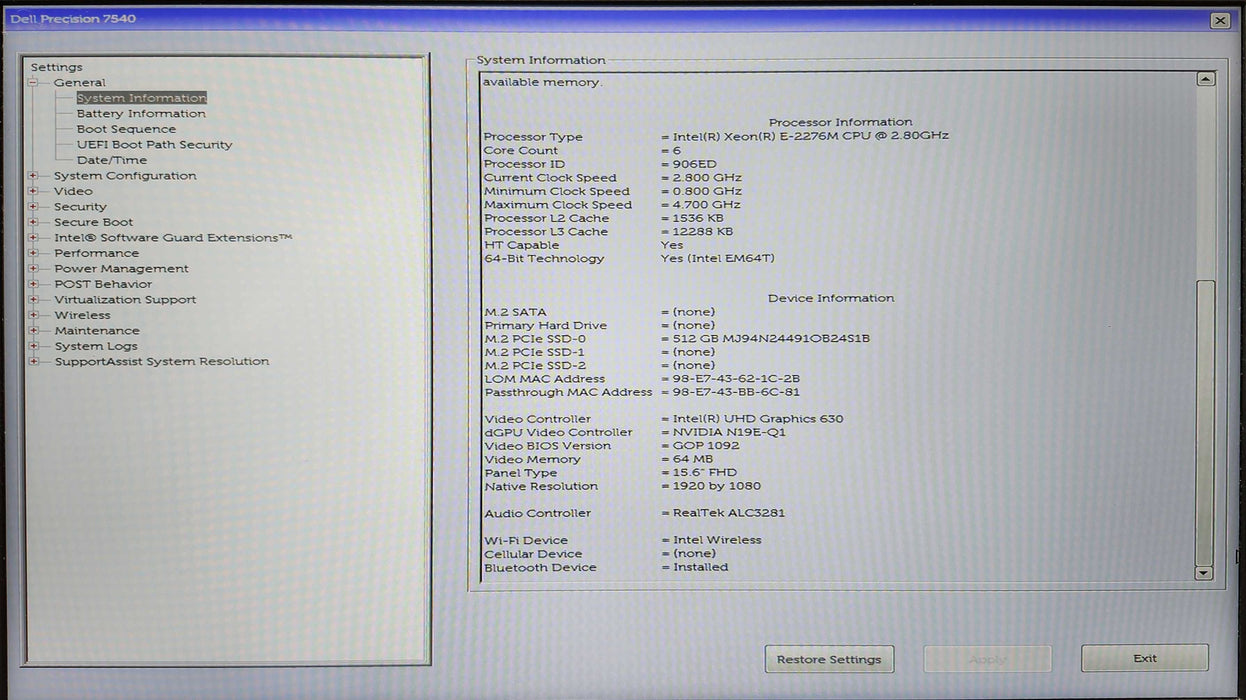Expand the Security section
This screenshot has width=1246, height=700.
coord(32,206)
